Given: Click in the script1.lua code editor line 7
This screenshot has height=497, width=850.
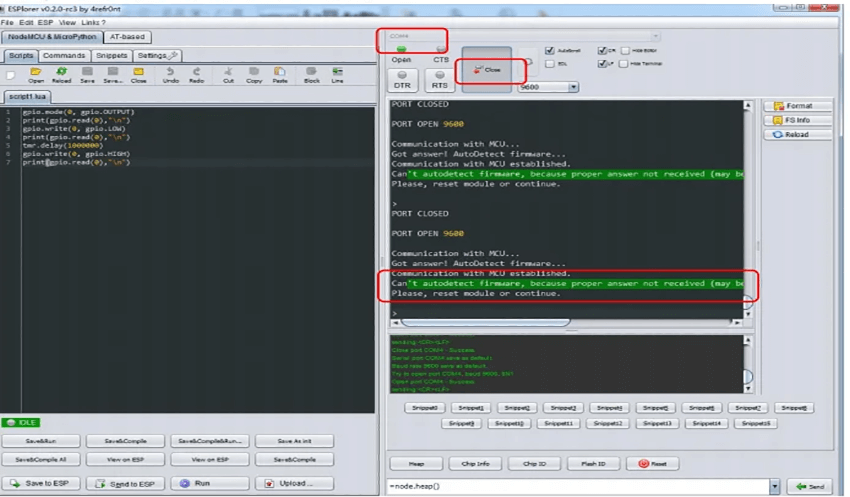Looking at the screenshot, I should (x=198, y=162).
